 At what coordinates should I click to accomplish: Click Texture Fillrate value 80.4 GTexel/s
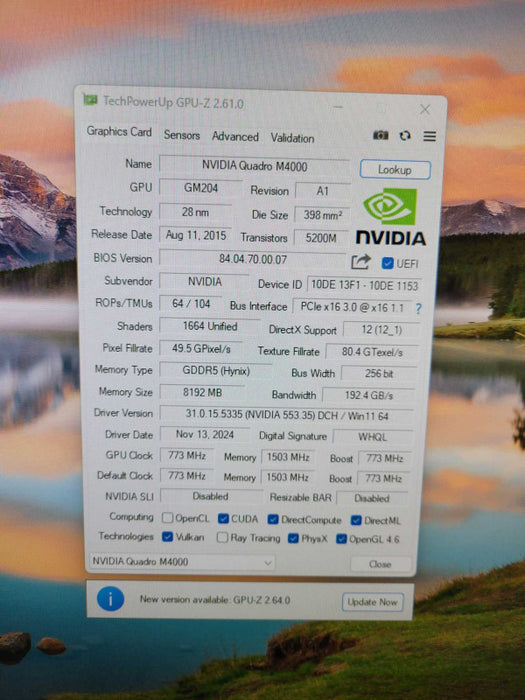372,352
